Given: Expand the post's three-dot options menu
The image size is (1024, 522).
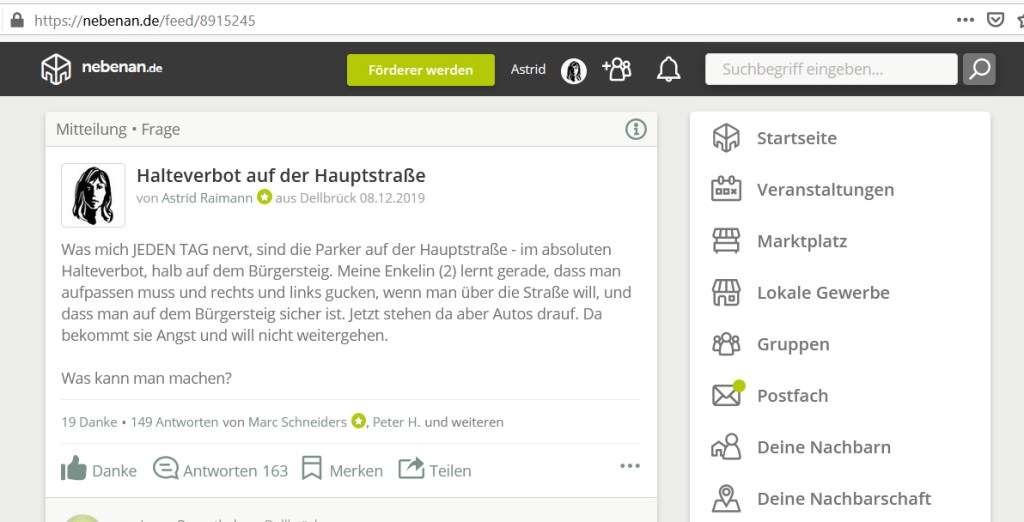Looking at the screenshot, I should (x=629, y=466).
